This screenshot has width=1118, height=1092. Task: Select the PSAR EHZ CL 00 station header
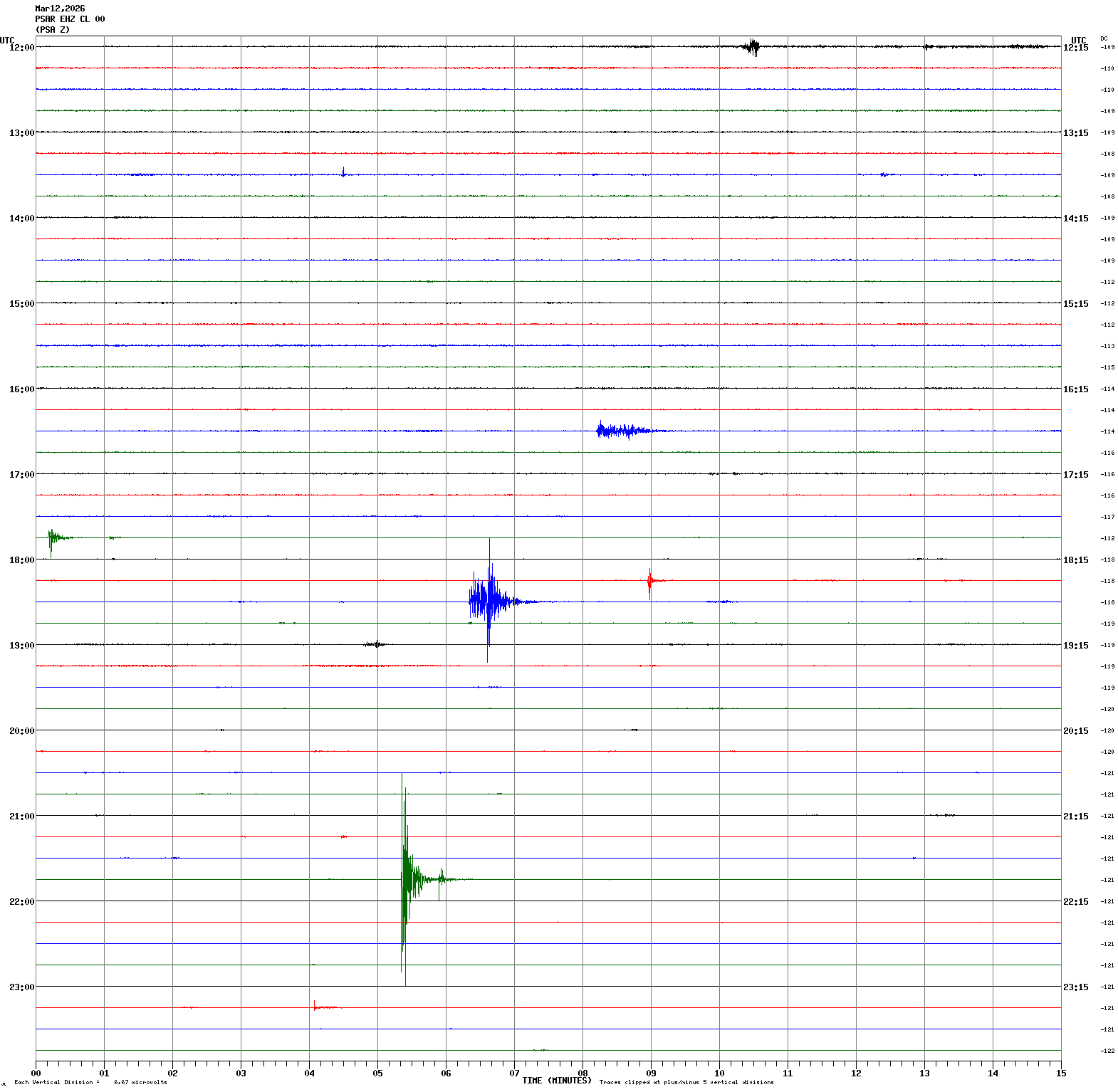pyautogui.click(x=70, y=19)
